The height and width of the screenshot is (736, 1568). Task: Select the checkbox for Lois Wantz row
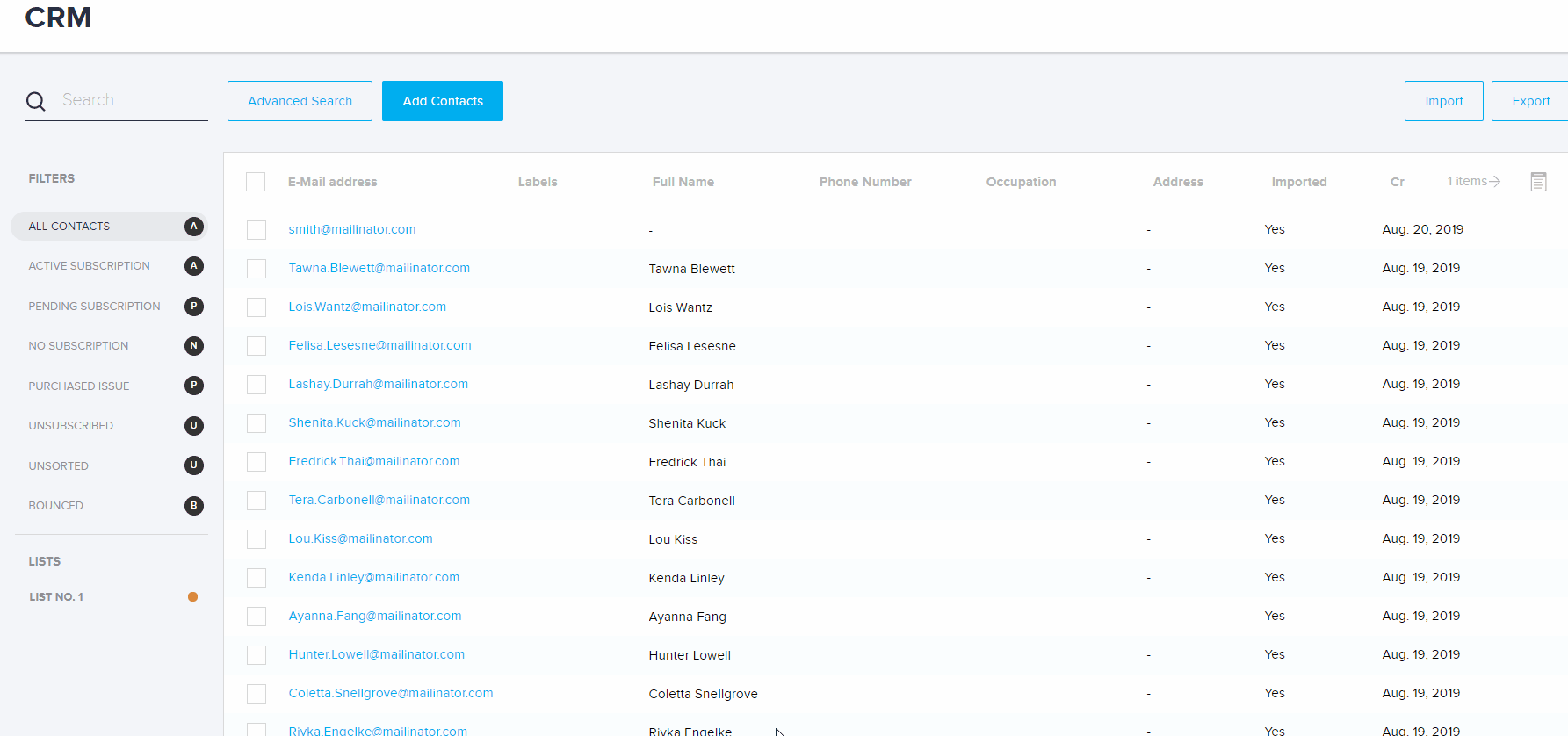(x=257, y=307)
